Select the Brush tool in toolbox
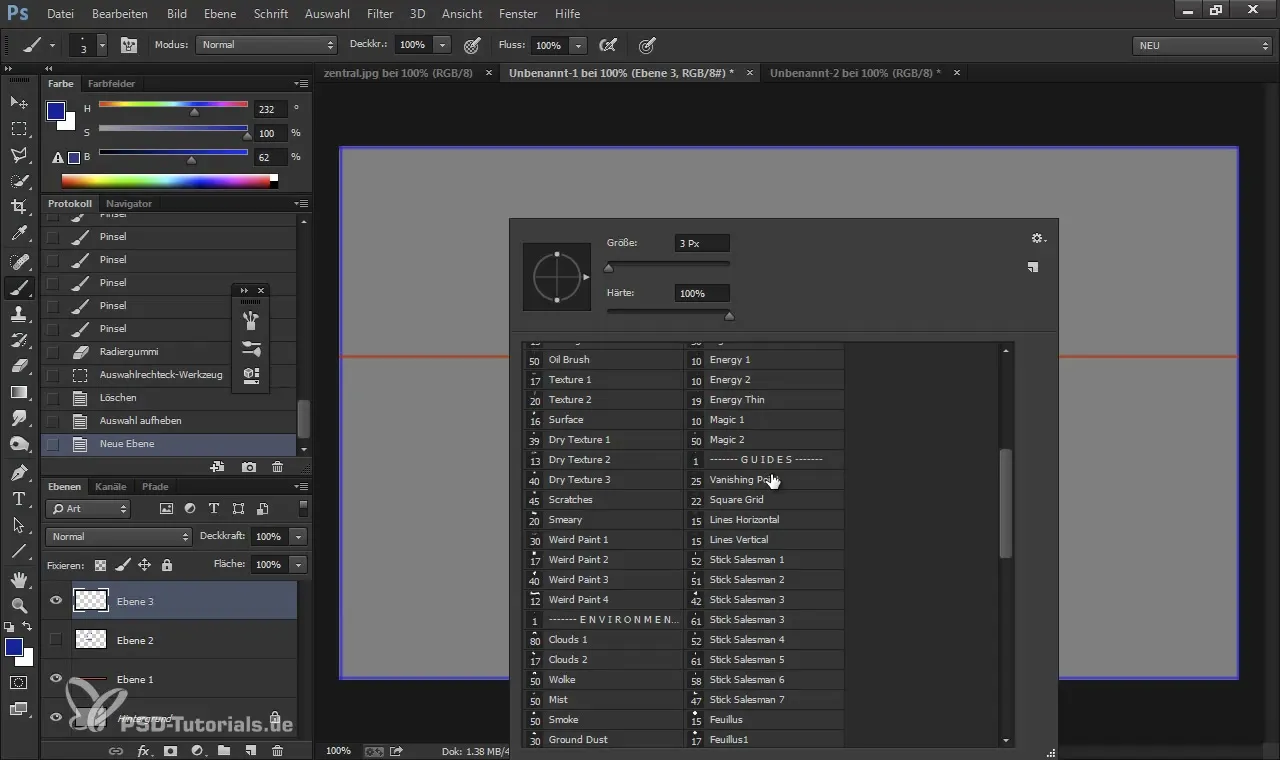 (19, 288)
